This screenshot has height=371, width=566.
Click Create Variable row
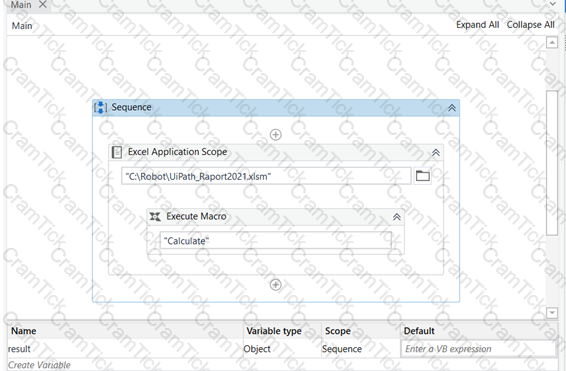[39, 365]
